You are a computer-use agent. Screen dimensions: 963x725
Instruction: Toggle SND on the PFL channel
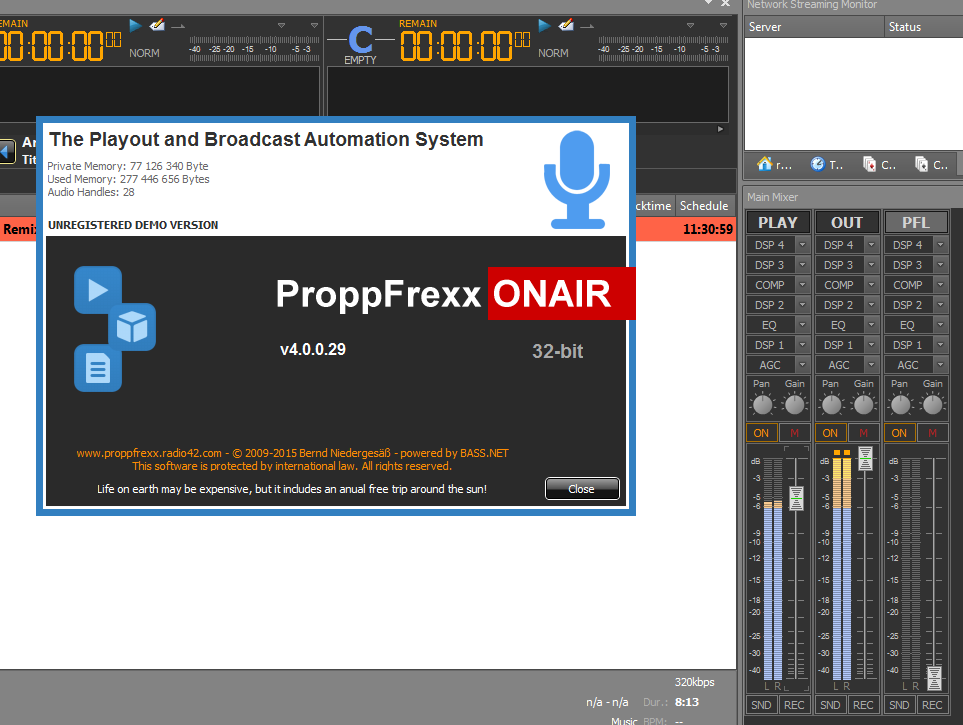pos(899,705)
